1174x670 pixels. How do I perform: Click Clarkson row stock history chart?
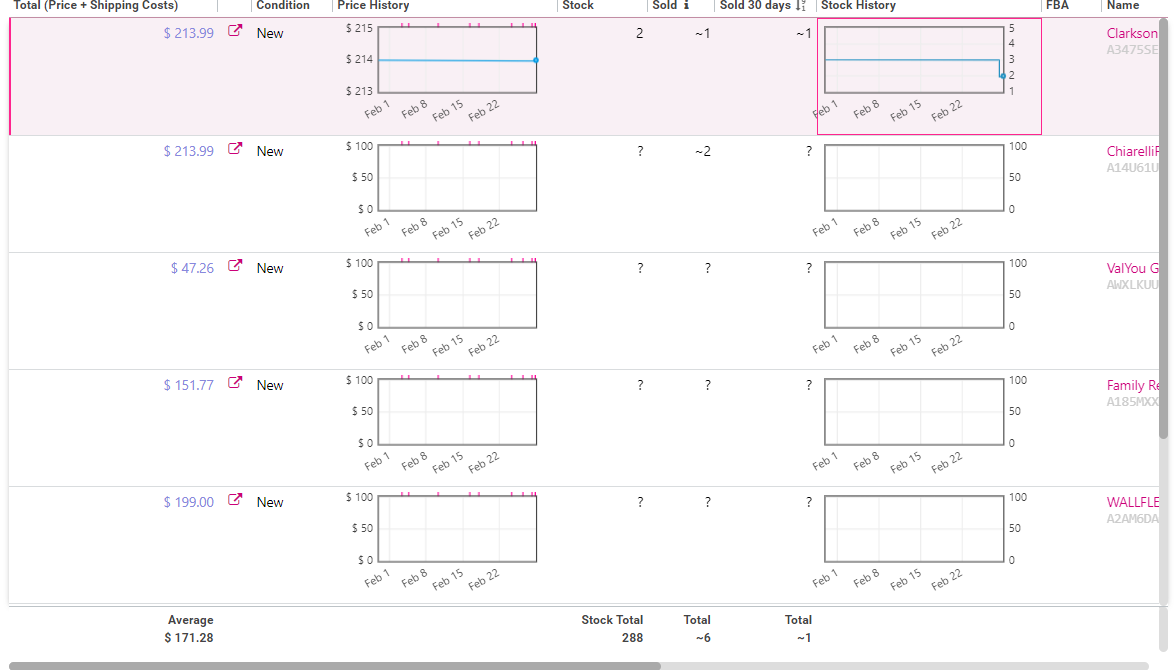point(914,60)
